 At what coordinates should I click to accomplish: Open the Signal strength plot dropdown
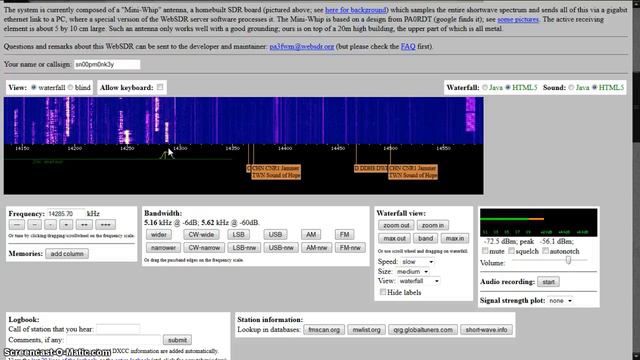point(560,300)
